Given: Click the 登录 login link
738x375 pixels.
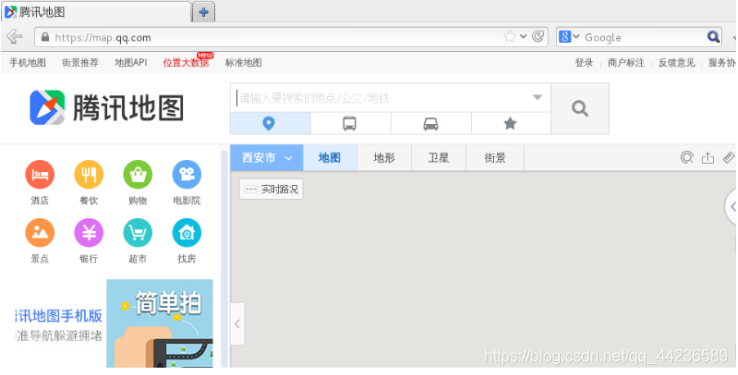Looking at the screenshot, I should click(584, 63).
